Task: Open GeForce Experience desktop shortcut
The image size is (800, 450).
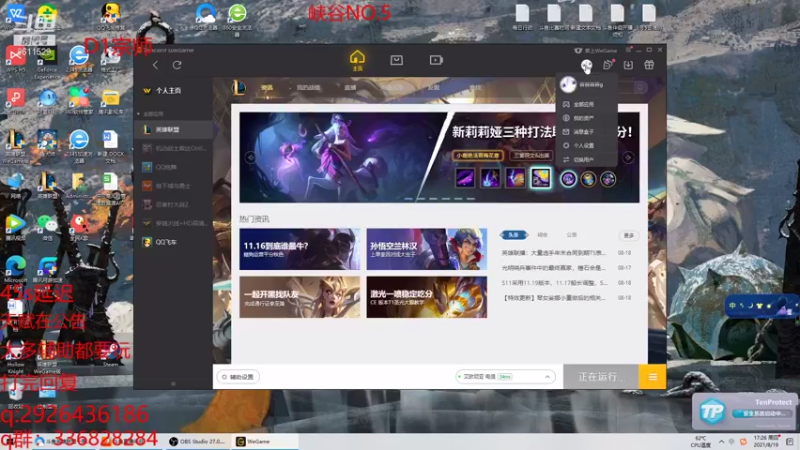Action: point(46,62)
